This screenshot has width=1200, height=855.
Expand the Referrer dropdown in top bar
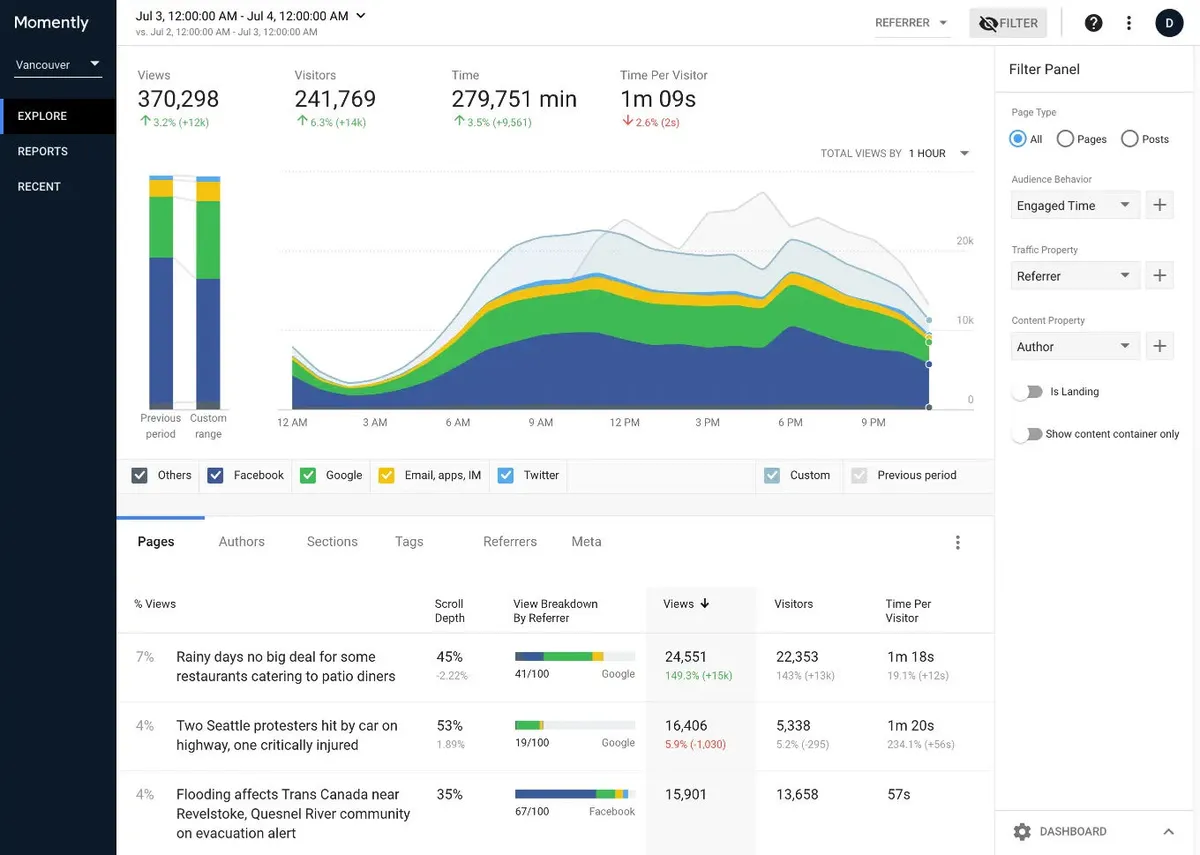[911, 23]
